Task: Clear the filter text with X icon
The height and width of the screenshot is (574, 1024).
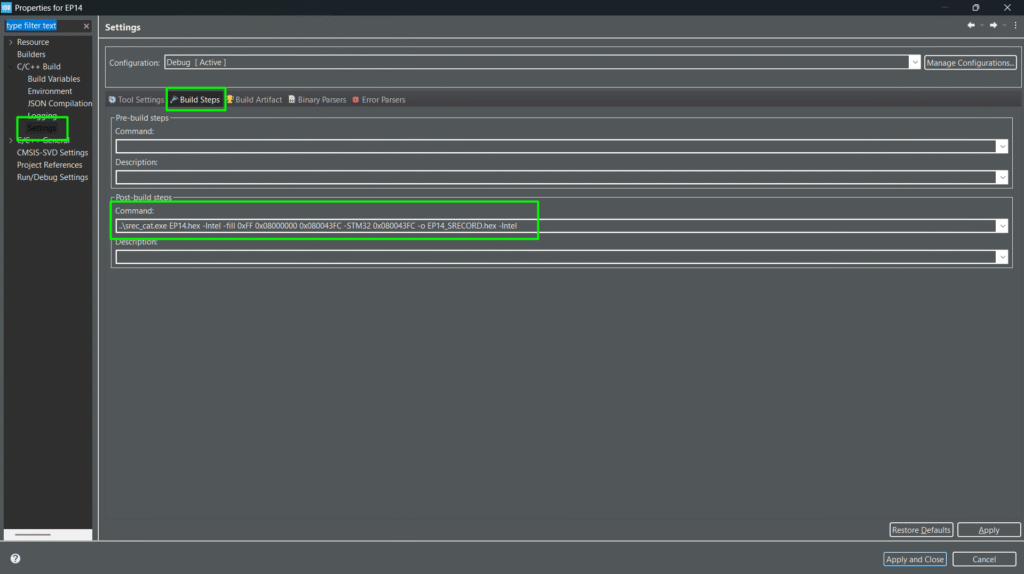Action: pos(86,26)
